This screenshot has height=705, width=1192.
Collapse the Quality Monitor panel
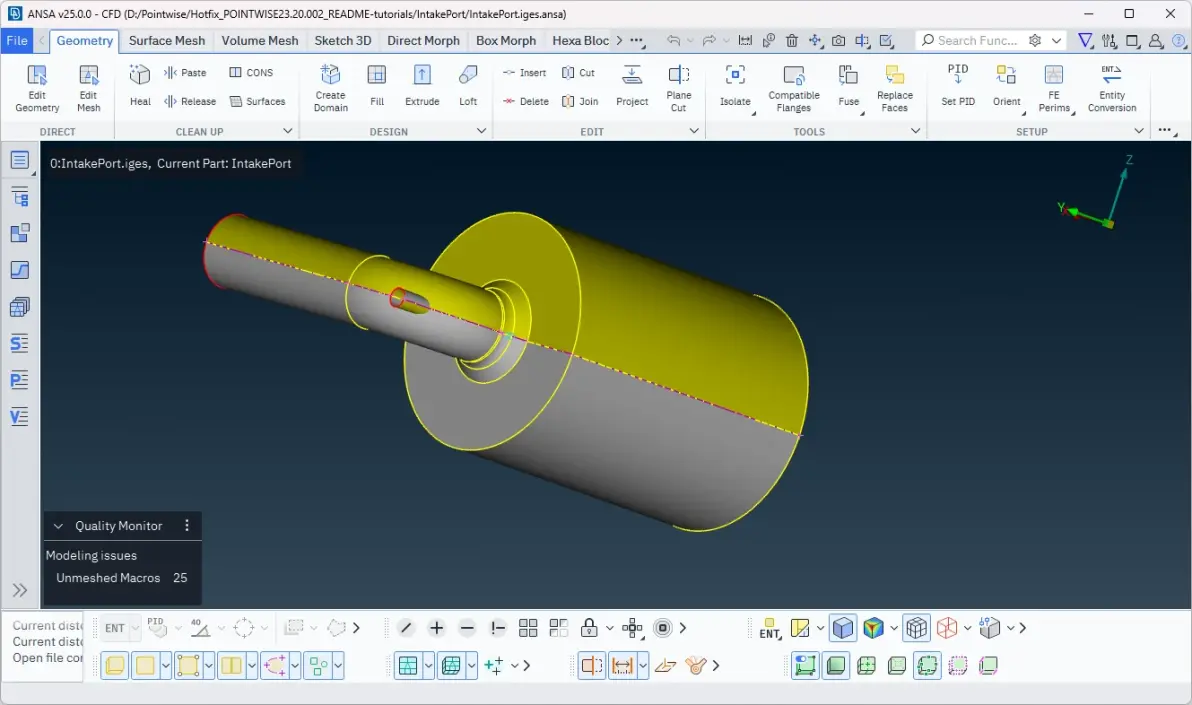point(59,526)
